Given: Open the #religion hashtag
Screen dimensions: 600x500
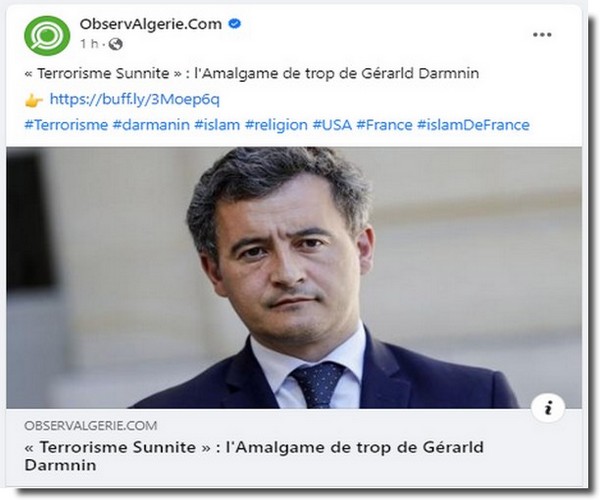Looking at the screenshot, I should [x=276, y=125].
